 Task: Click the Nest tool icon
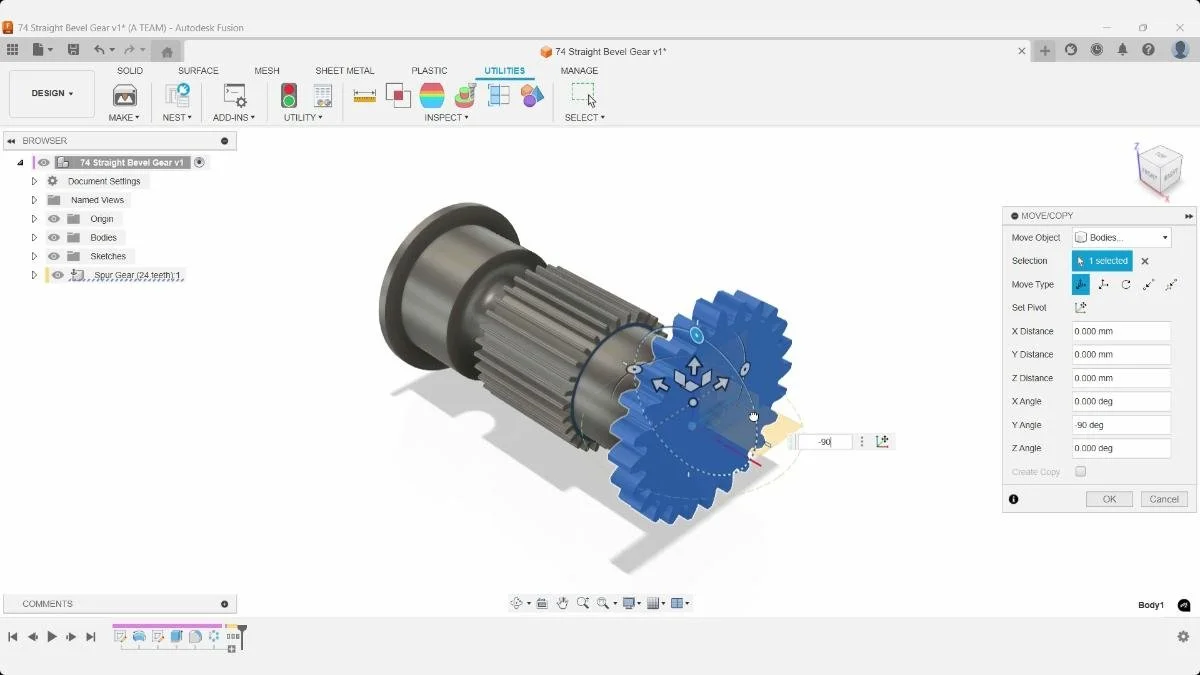coord(177,95)
